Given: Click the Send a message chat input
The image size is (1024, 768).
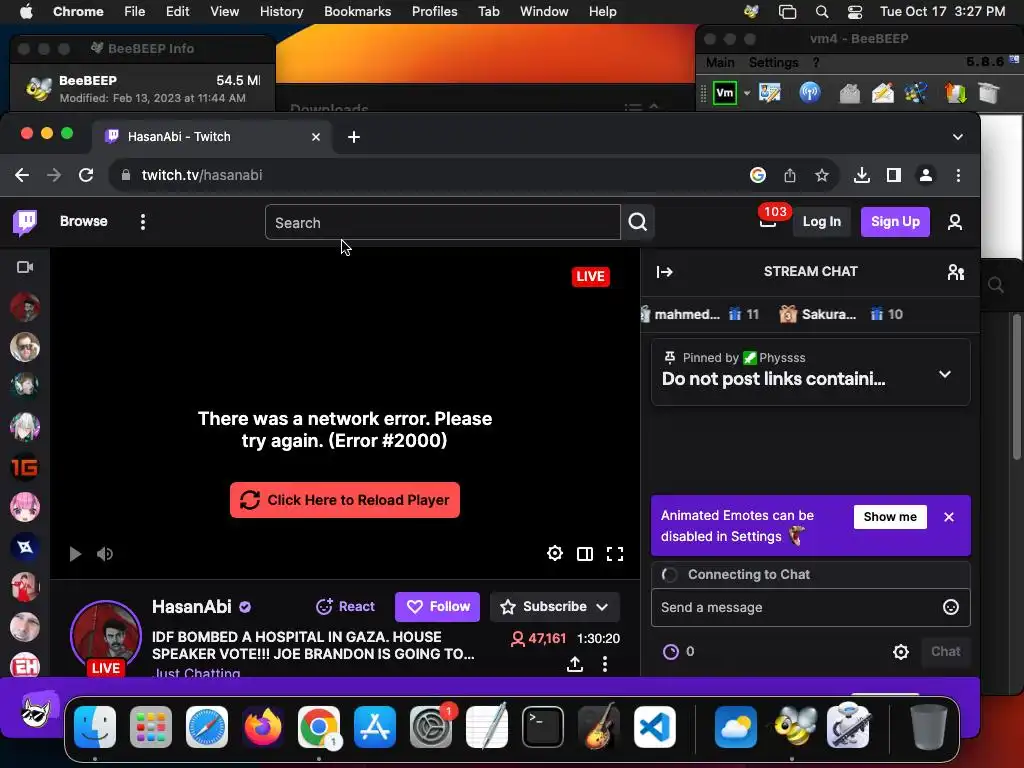Looking at the screenshot, I should (798, 607).
